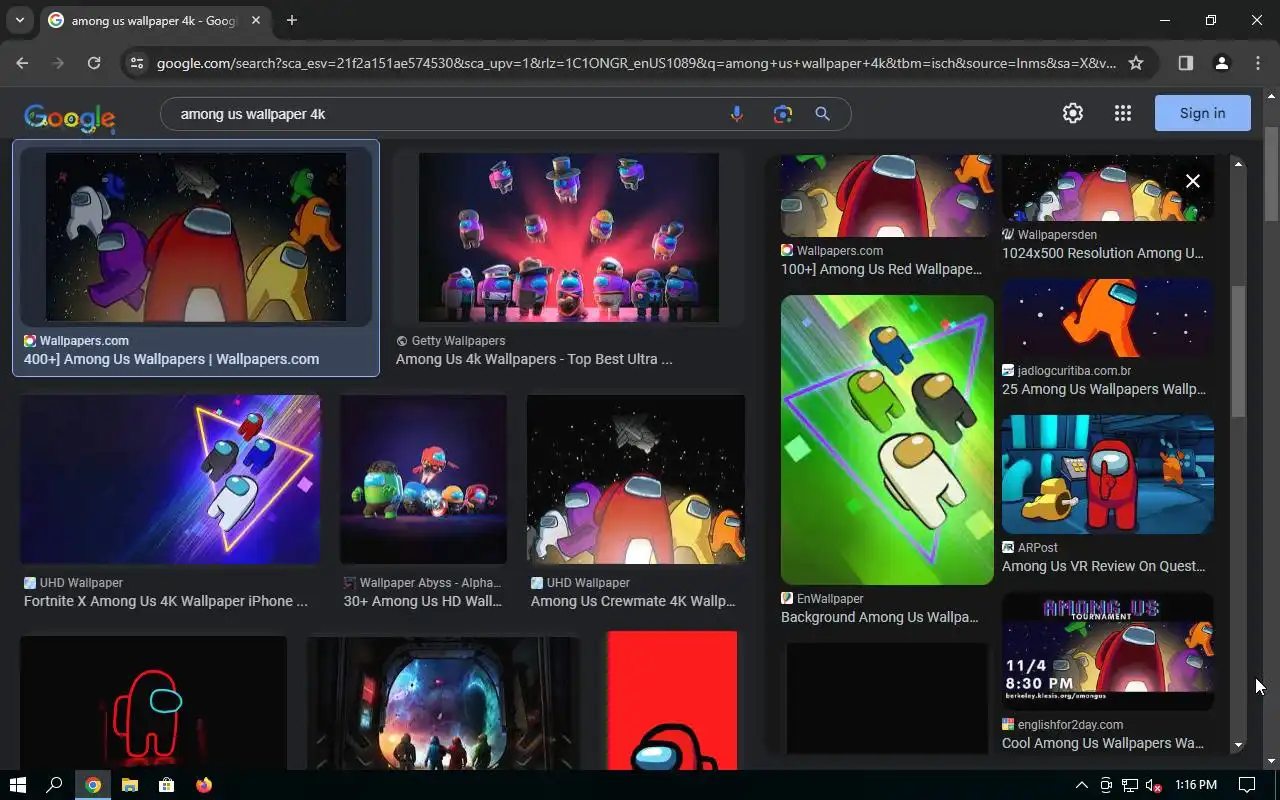Click the main page scrollbar thumb

point(1271,174)
